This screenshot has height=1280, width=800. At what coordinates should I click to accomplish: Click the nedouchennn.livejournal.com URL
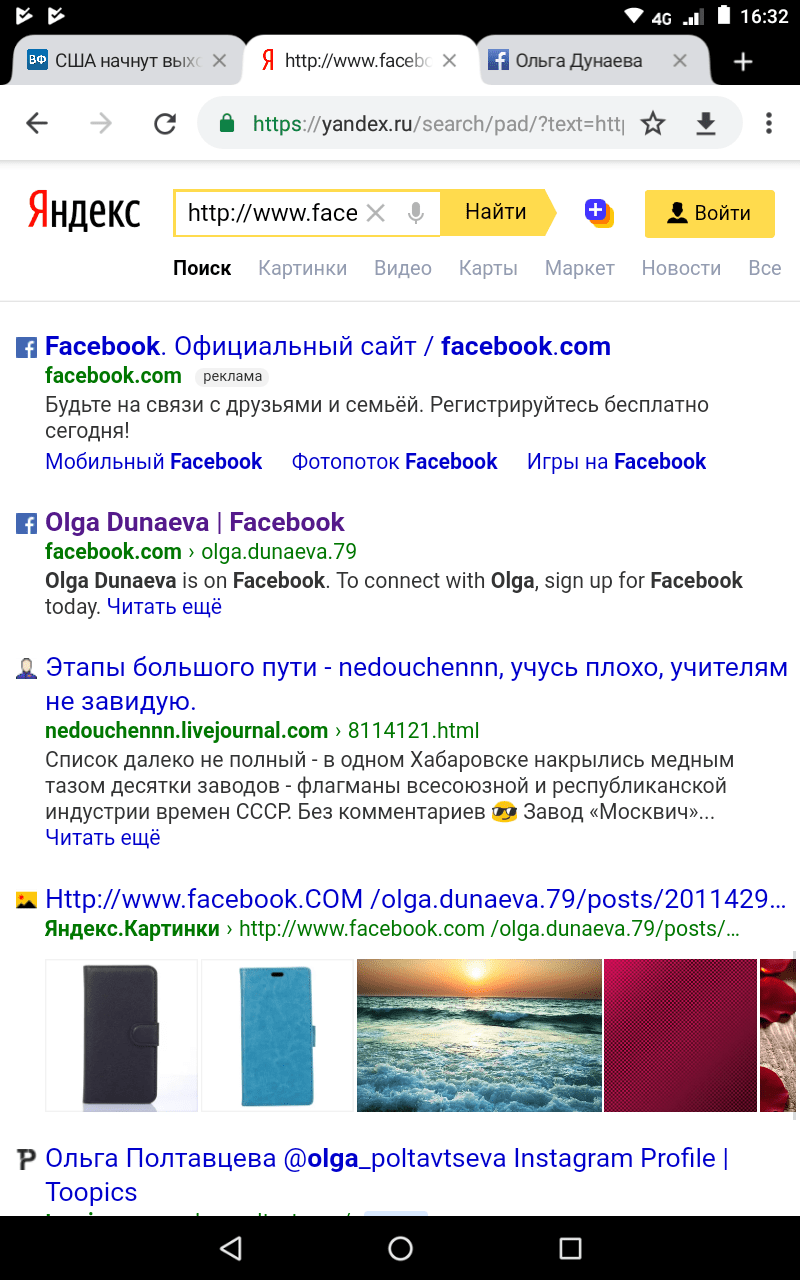262,730
